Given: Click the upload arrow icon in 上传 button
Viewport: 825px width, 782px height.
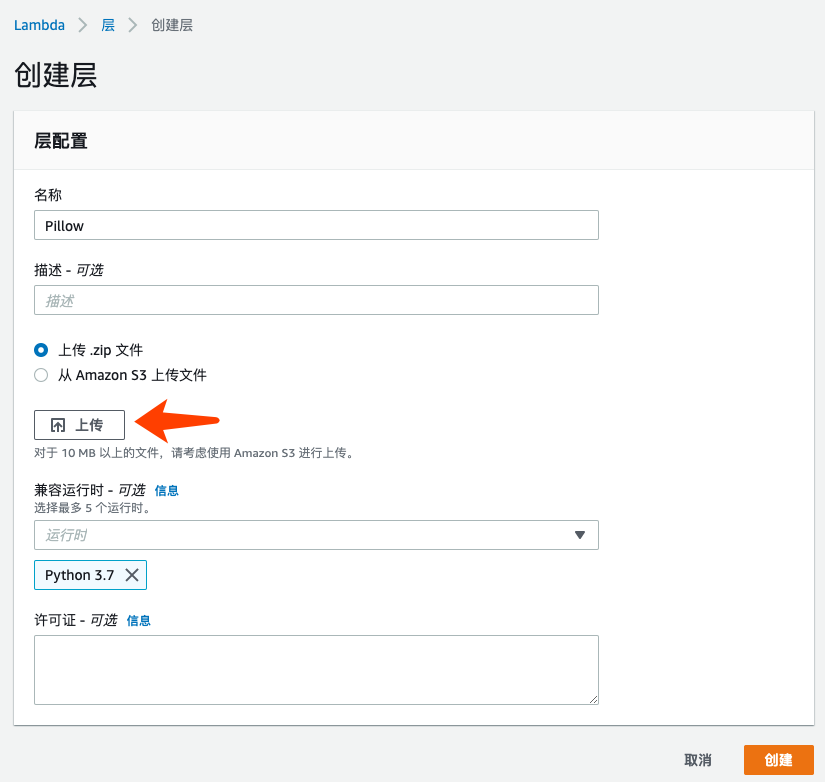Looking at the screenshot, I should point(58,425).
